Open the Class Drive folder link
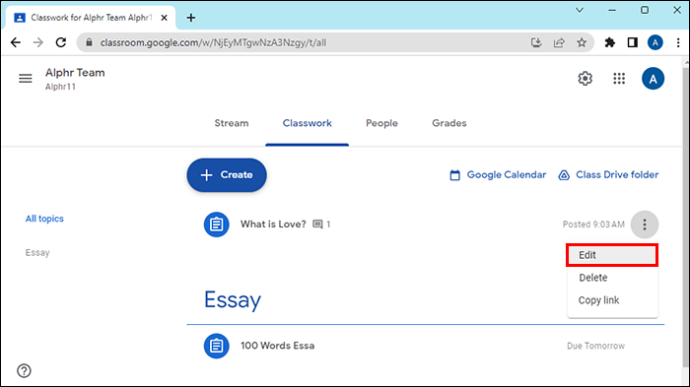Image resolution: width=690 pixels, height=387 pixels. pos(609,175)
